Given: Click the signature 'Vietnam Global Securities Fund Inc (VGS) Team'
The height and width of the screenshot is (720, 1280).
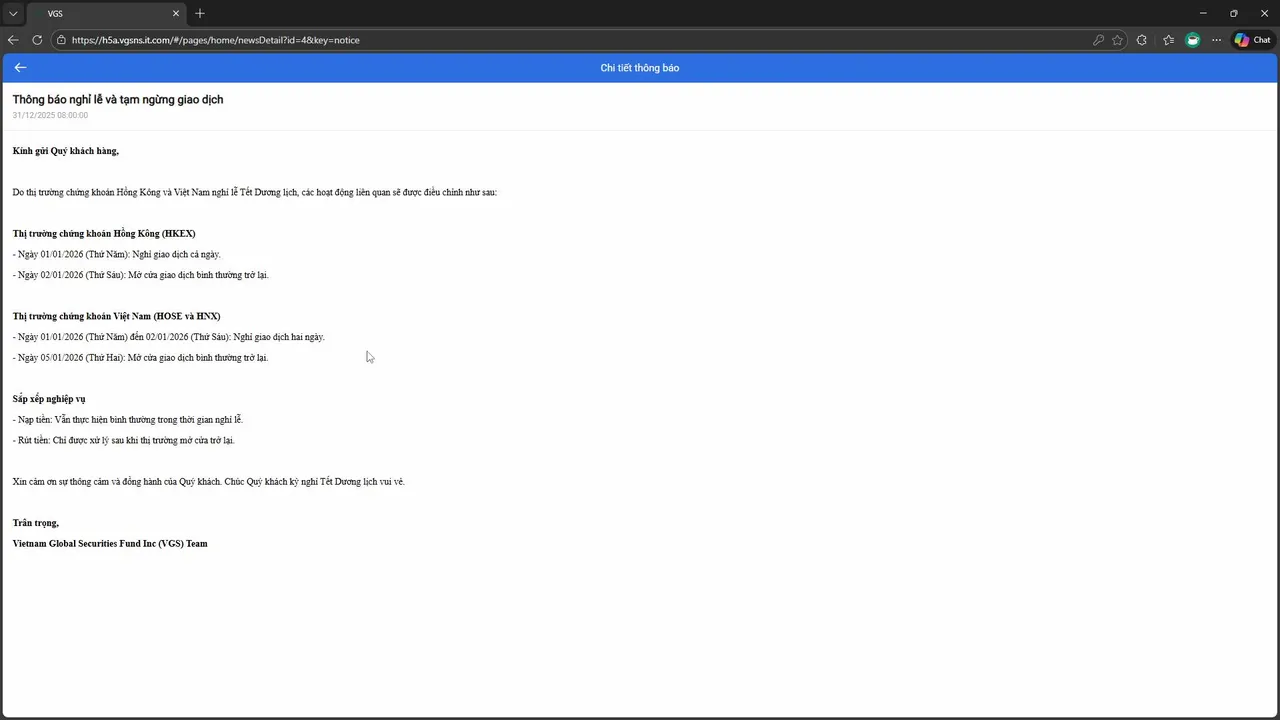Looking at the screenshot, I should pos(110,544).
